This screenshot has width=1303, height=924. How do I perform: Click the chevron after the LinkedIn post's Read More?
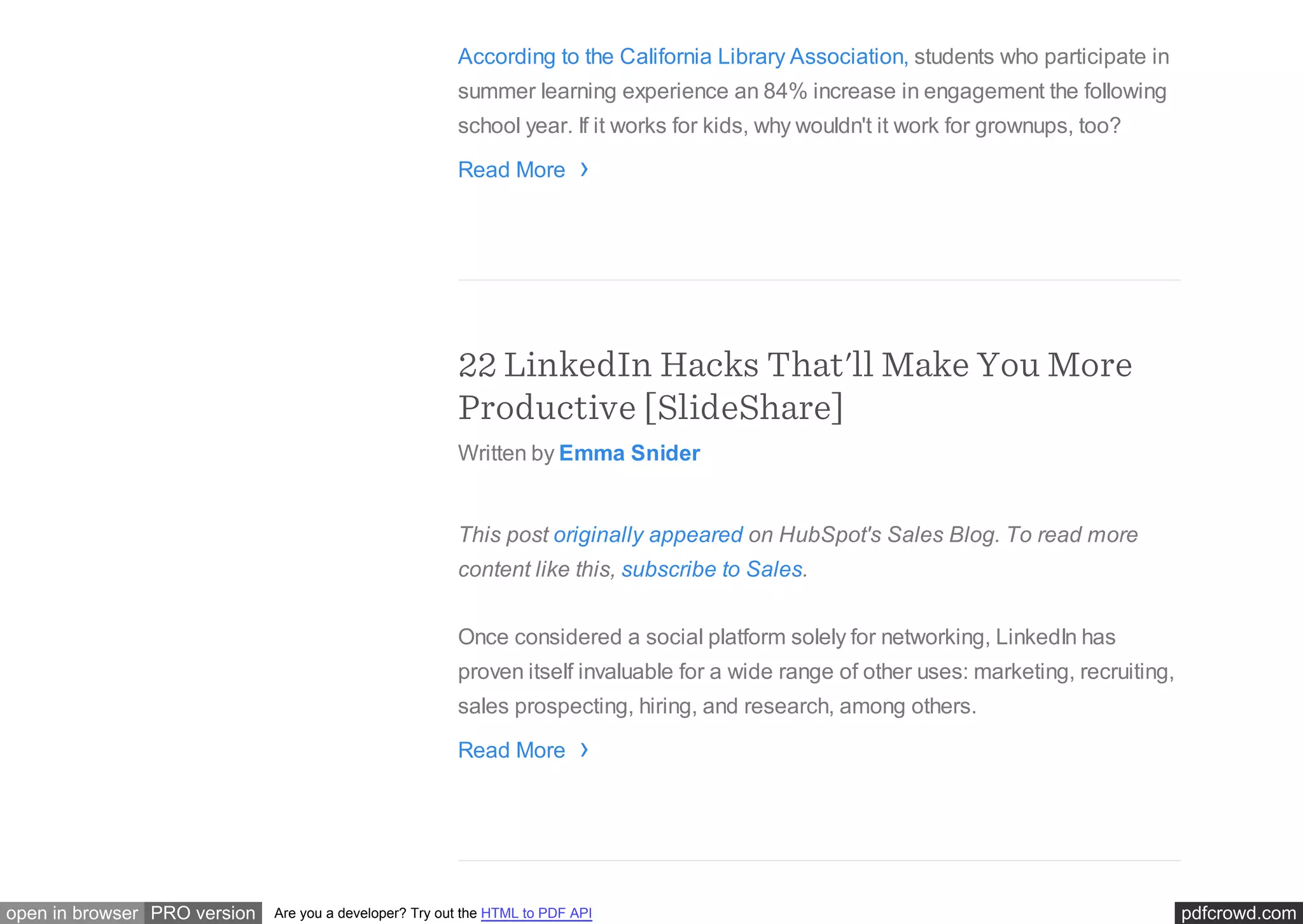pos(584,750)
